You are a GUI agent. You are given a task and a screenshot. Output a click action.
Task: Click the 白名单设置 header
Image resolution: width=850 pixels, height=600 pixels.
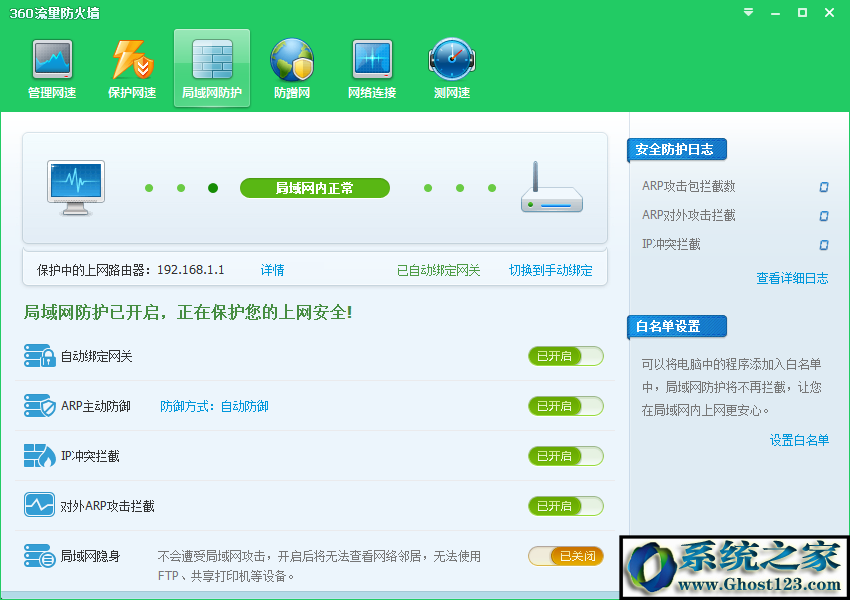(676, 326)
